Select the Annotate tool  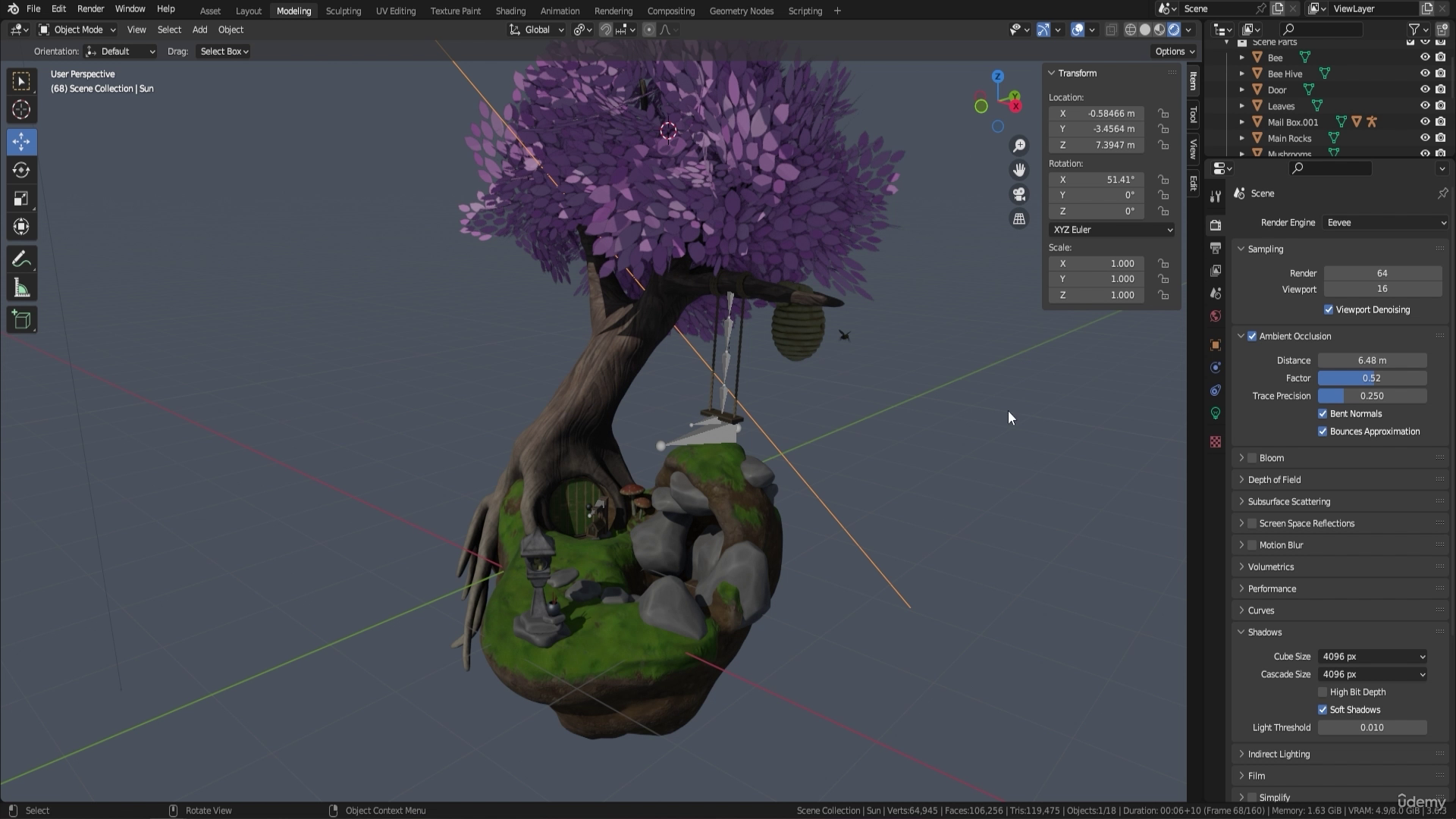pos(21,259)
